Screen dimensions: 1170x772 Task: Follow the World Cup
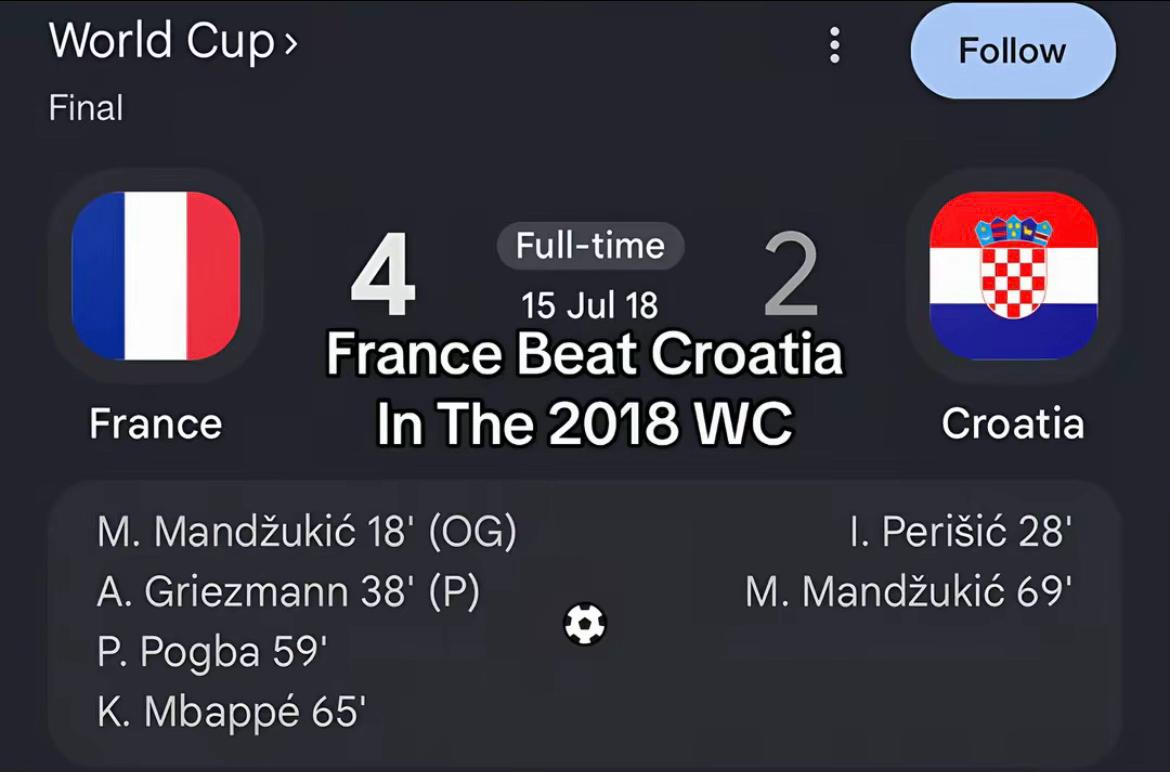[1013, 50]
